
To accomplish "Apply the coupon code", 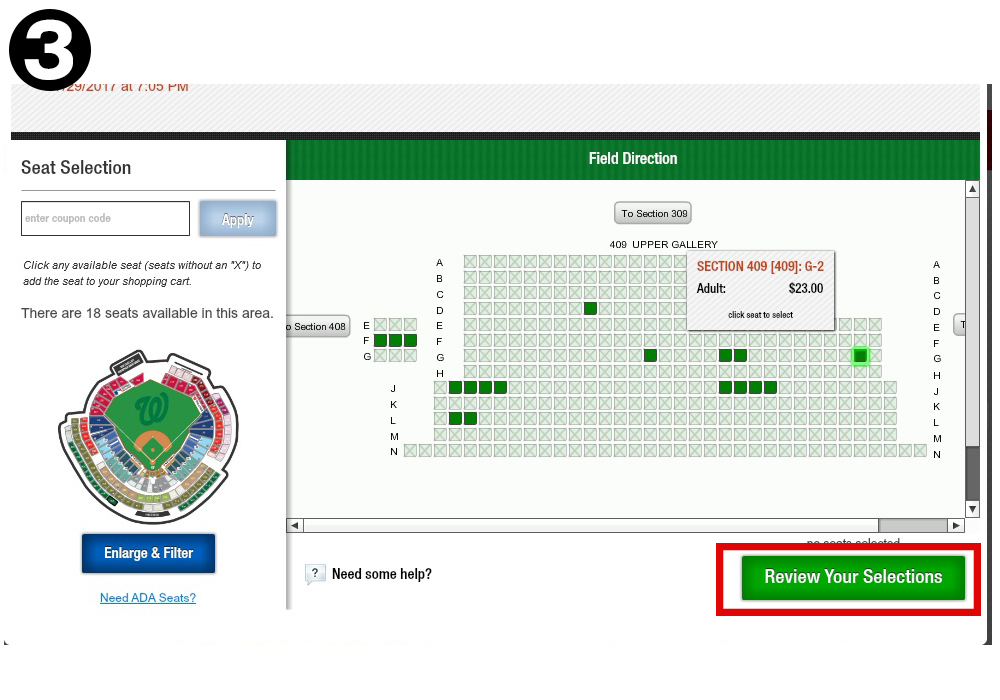I will (237, 219).
